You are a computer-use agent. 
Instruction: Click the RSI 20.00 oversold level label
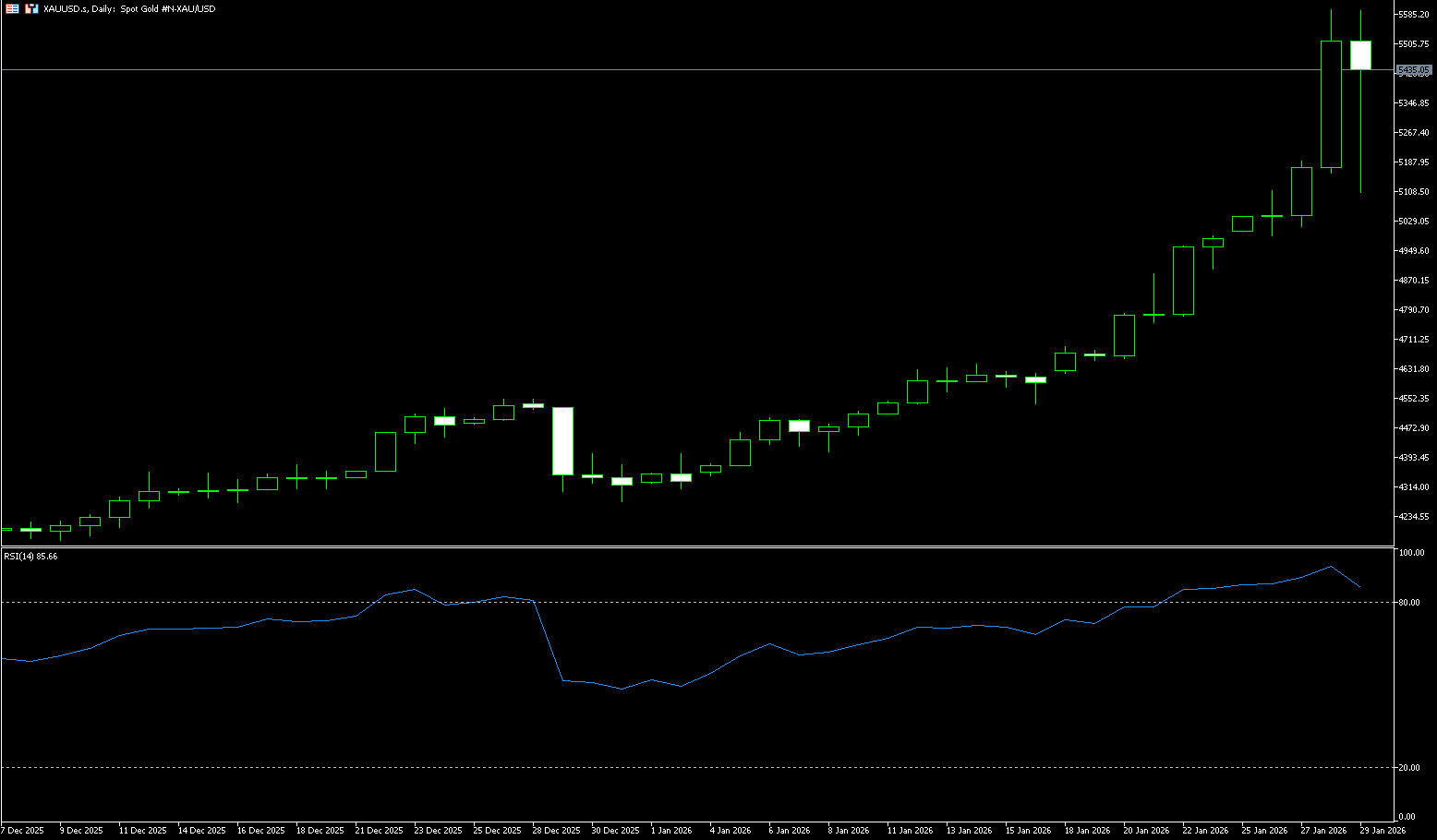pos(1409,768)
